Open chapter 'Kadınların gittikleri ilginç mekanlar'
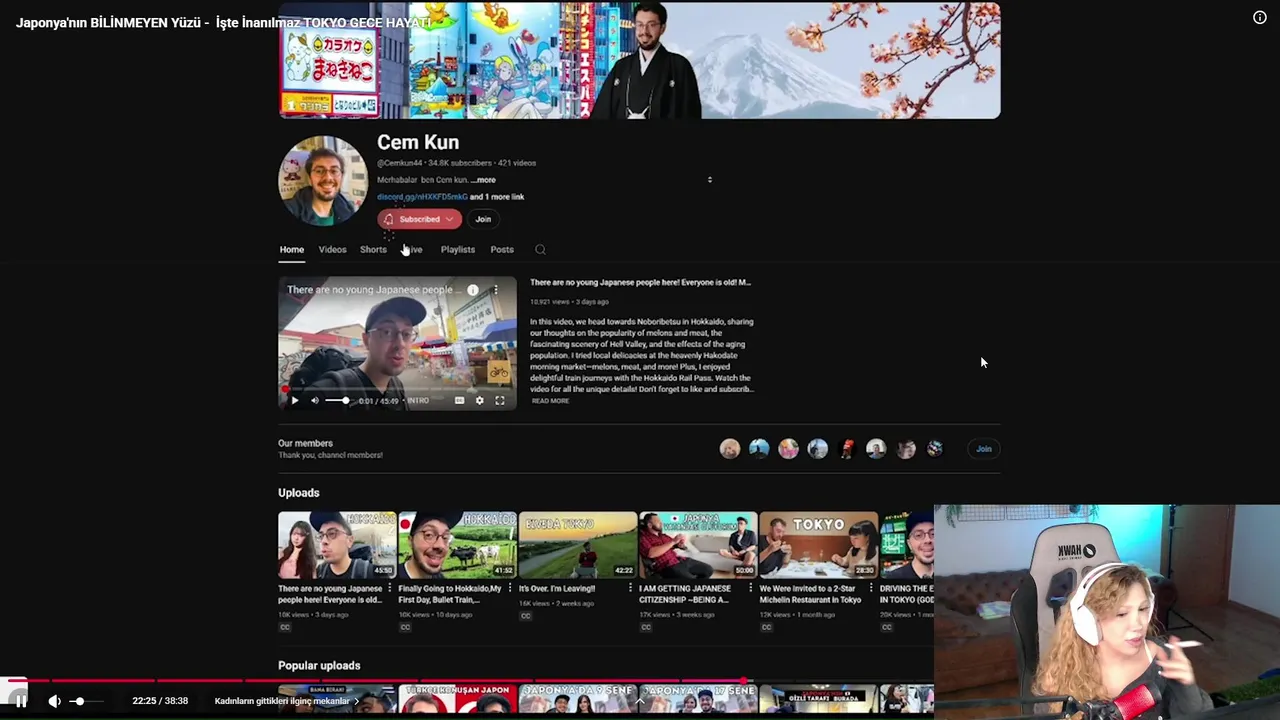The image size is (1280, 720). 287,701
